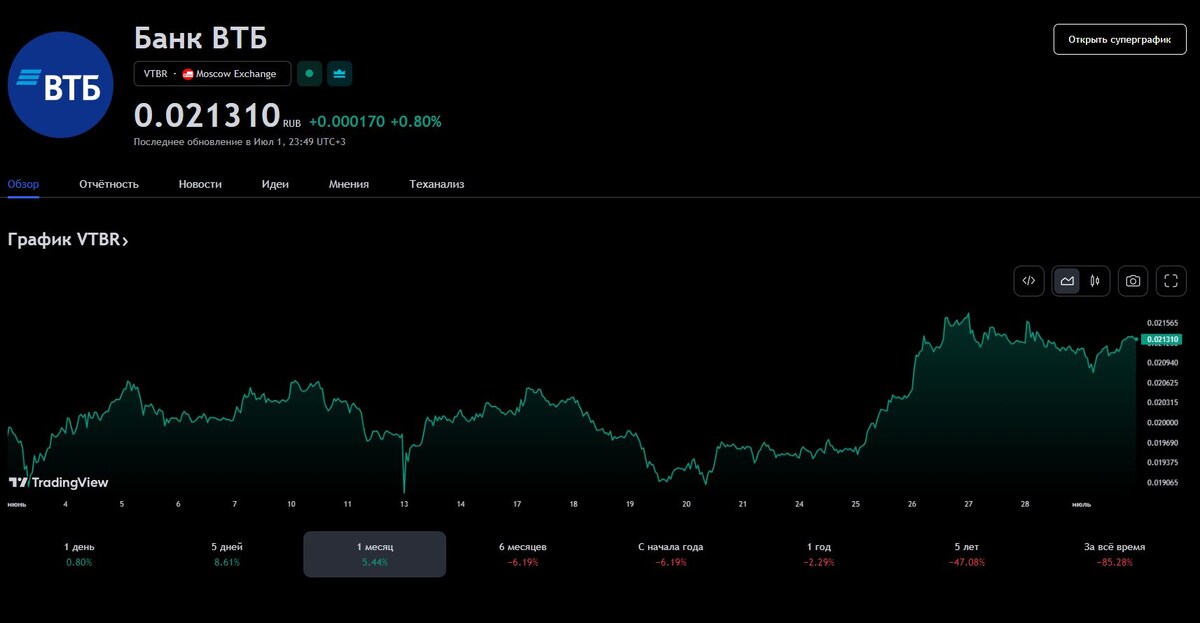Take a chart snapshot with the camera icon
The image size is (1200, 623).
pyautogui.click(x=1133, y=281)
